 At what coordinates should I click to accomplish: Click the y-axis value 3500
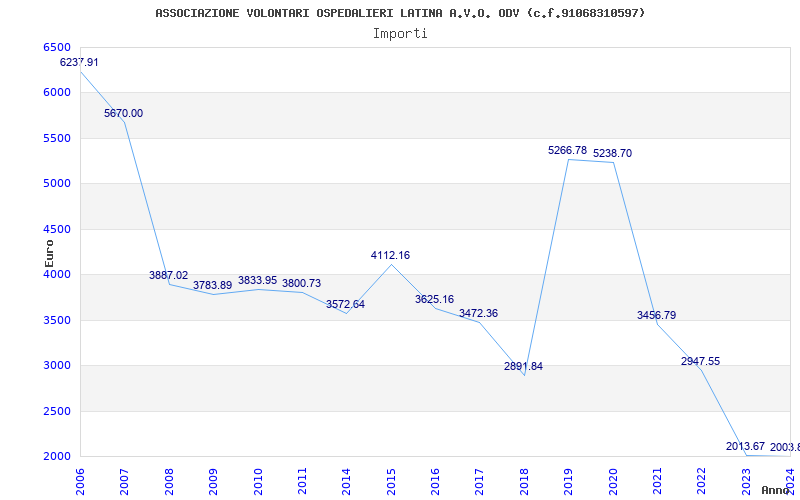[57, 320]
